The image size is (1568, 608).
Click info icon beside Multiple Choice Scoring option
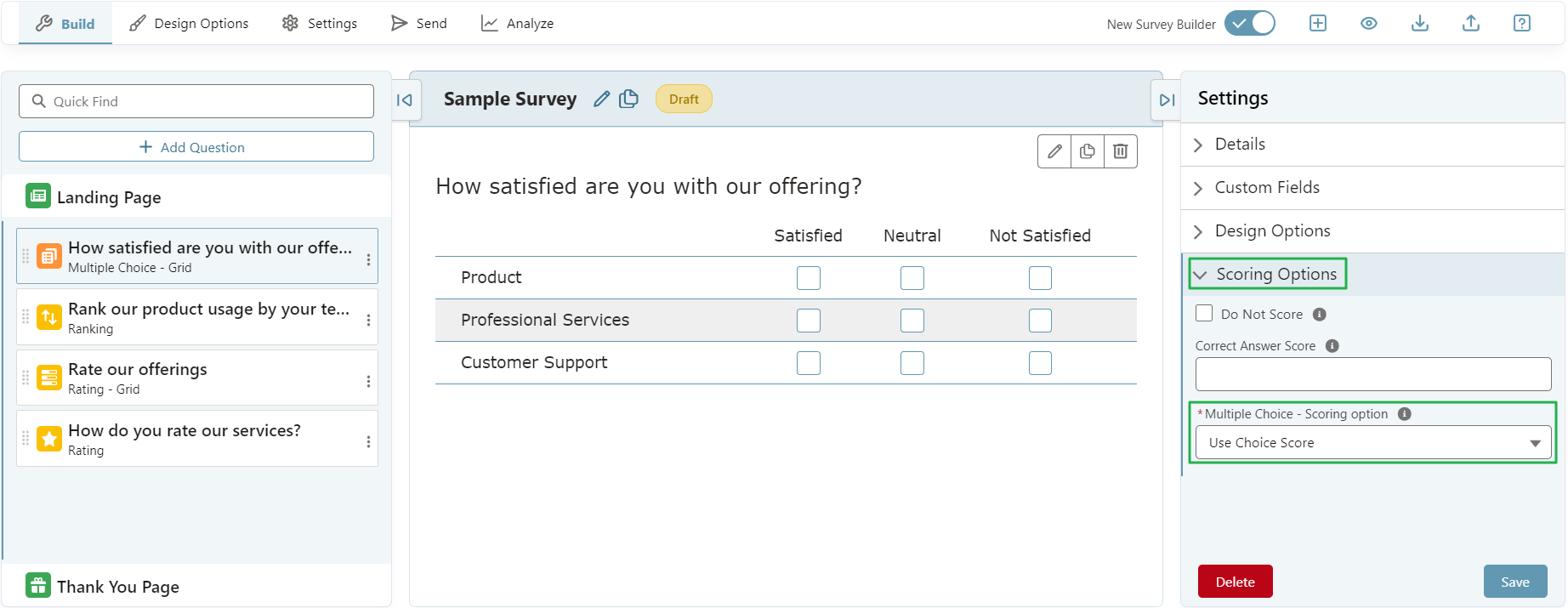tap(1405, 414)
